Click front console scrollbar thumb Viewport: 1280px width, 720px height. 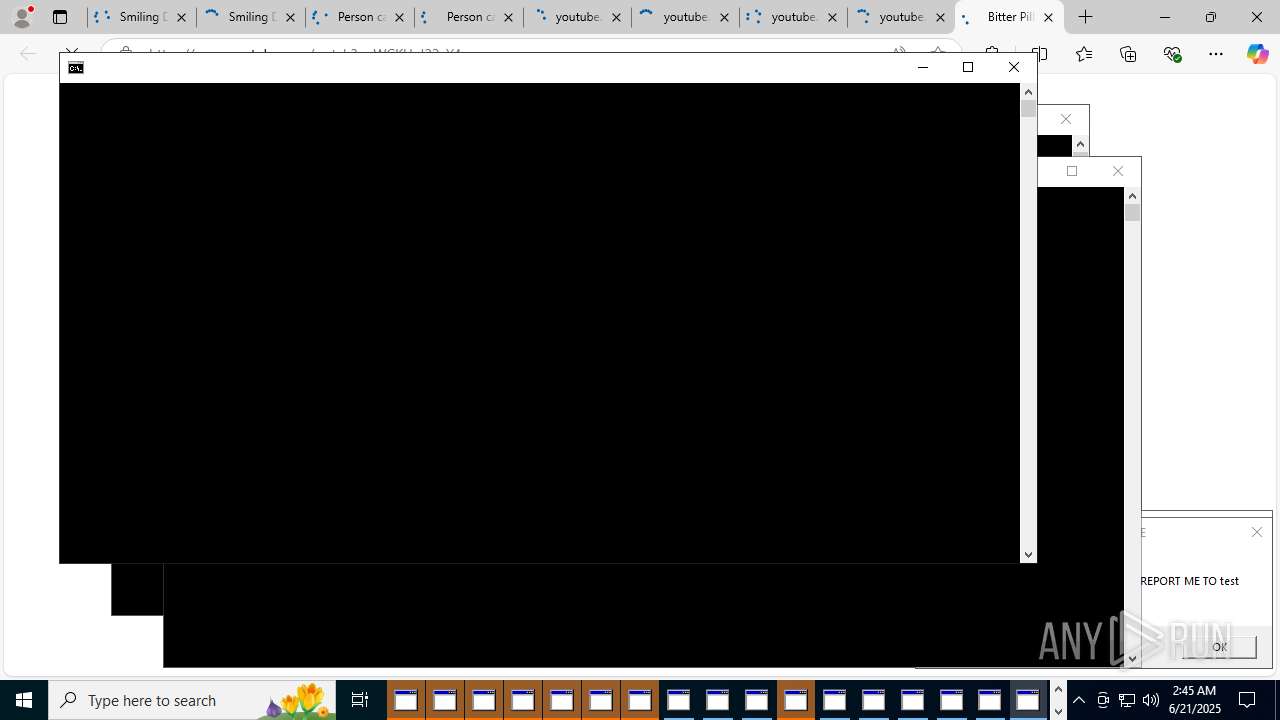(x=1028, y=109)
